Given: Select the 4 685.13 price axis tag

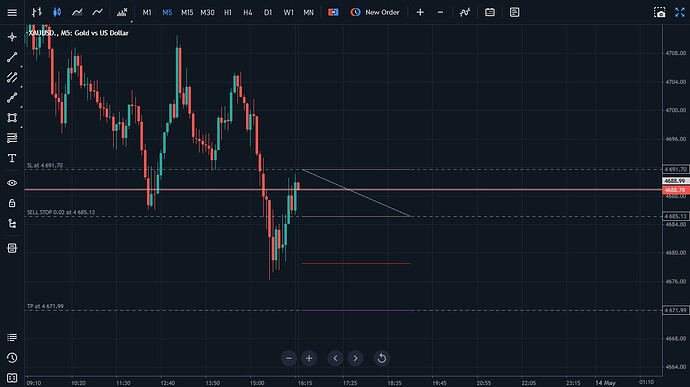Looking at the screenshot, I should click(x=675, y=216).
